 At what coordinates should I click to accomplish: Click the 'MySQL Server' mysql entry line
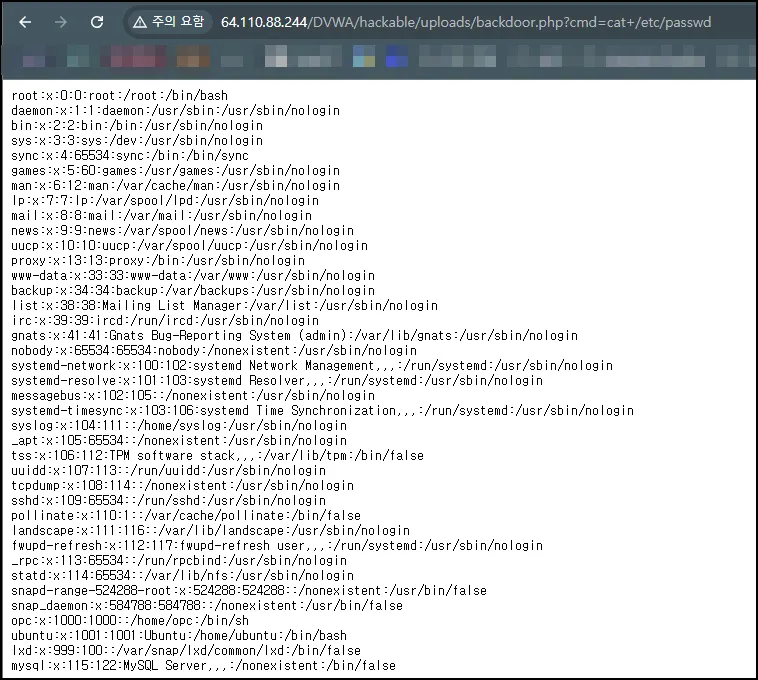pos(204,665)
